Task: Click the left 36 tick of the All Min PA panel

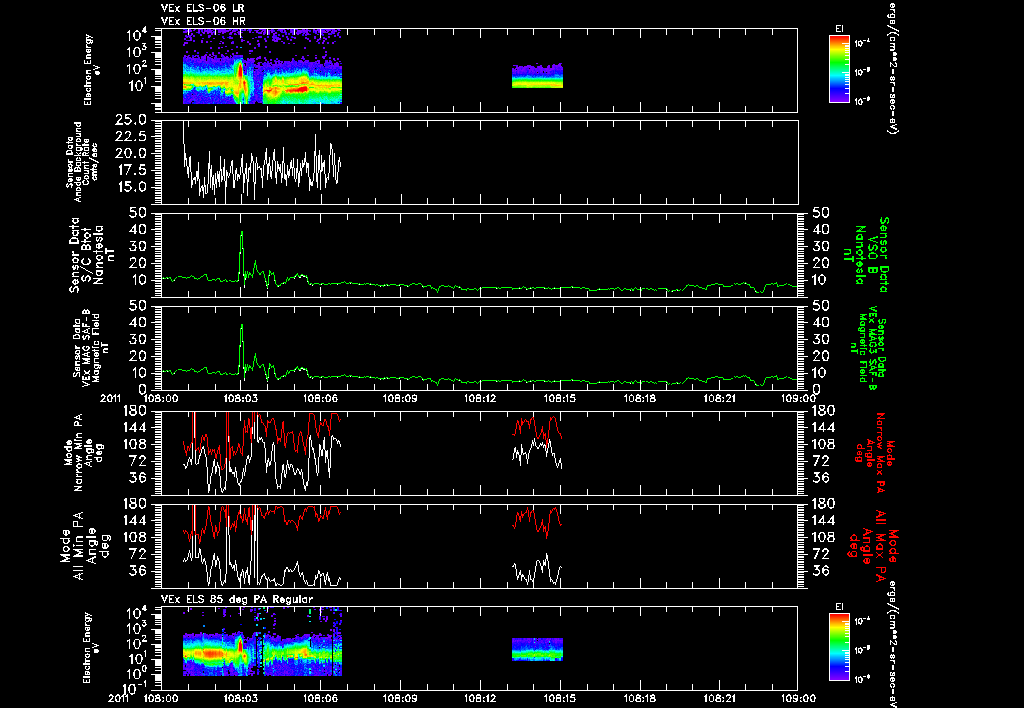Action: (x=138, y=571)
